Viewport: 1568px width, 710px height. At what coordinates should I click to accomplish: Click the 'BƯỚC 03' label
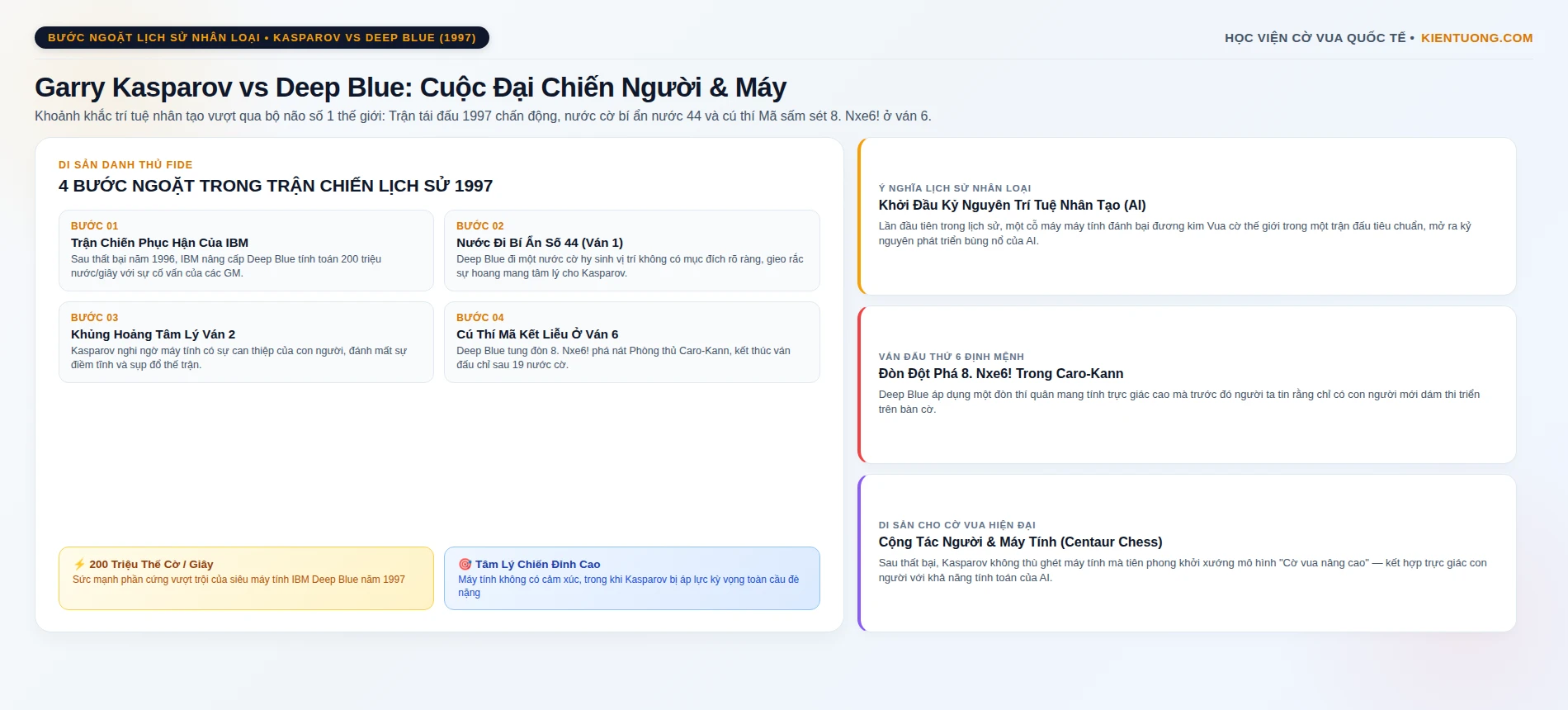[95, 318]
